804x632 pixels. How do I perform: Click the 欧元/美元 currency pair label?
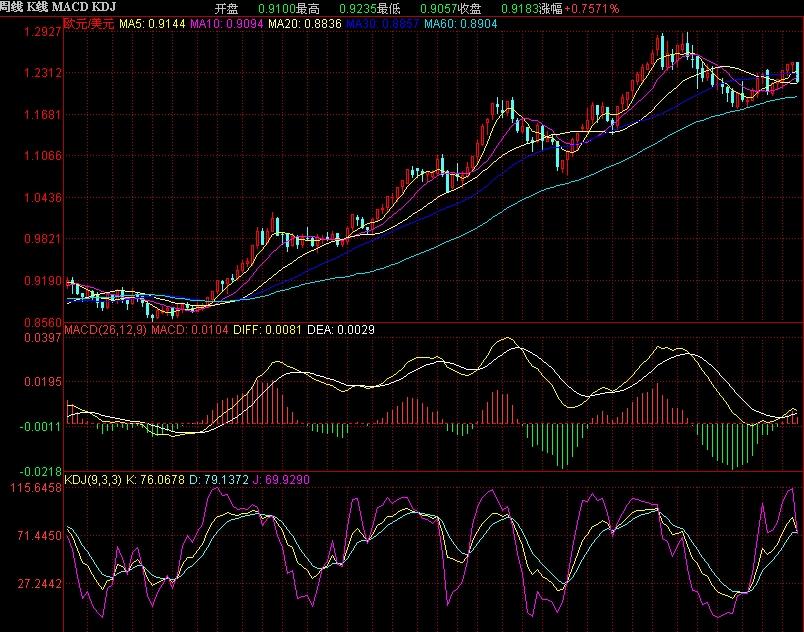(90, 21)
